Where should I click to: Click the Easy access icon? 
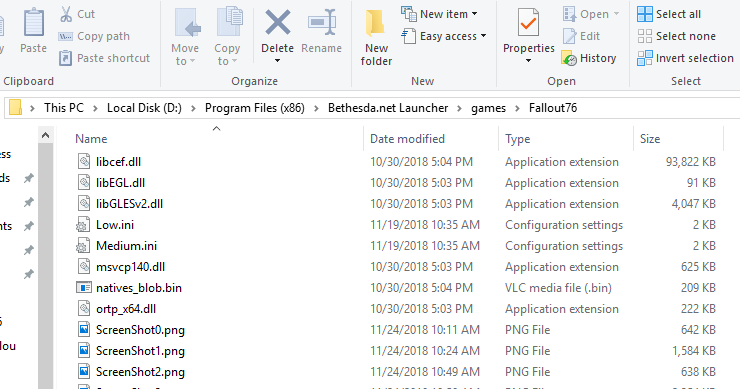click(x=409, y=36)
